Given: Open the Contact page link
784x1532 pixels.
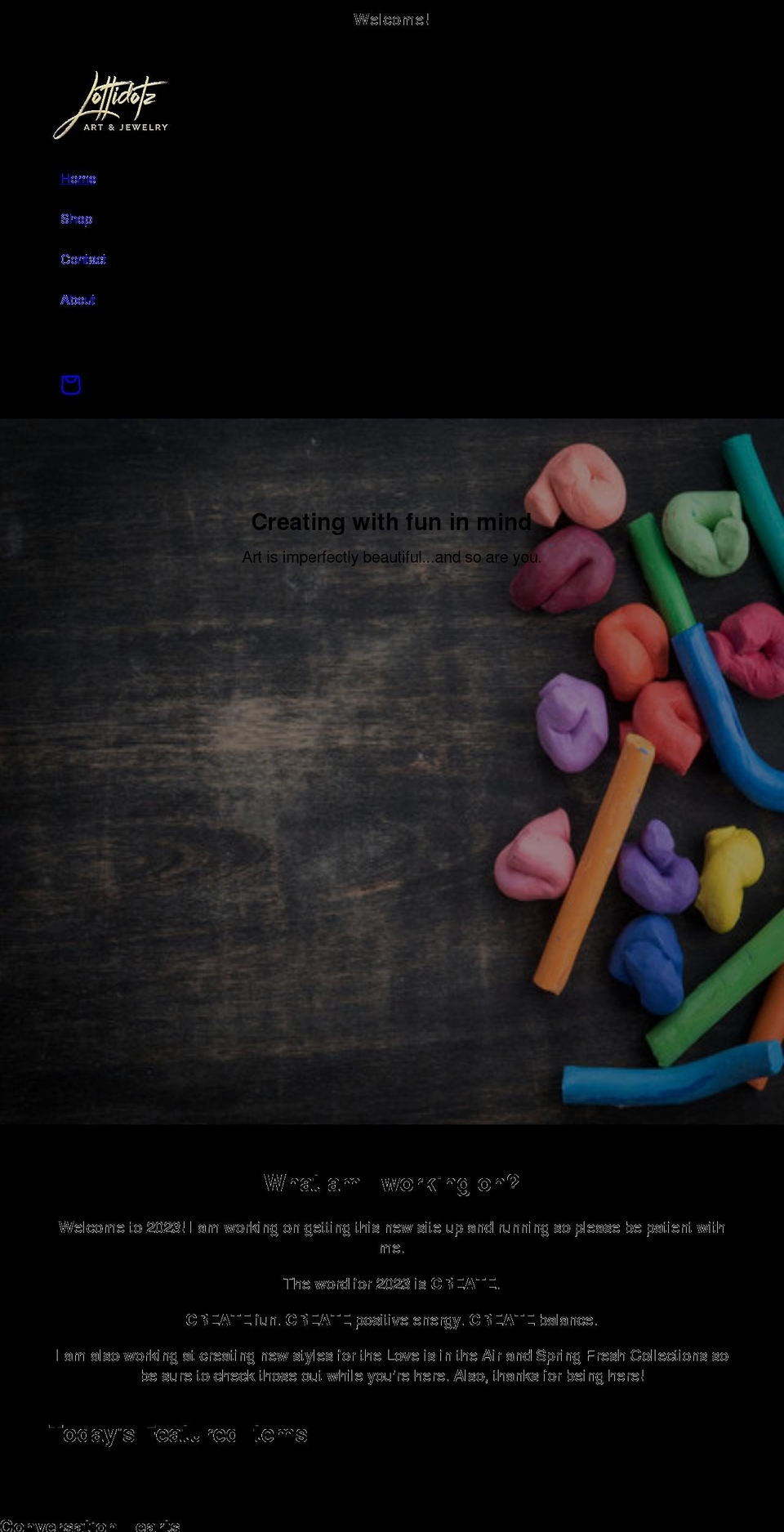Looking at the screenshot, I should point(83,259).
